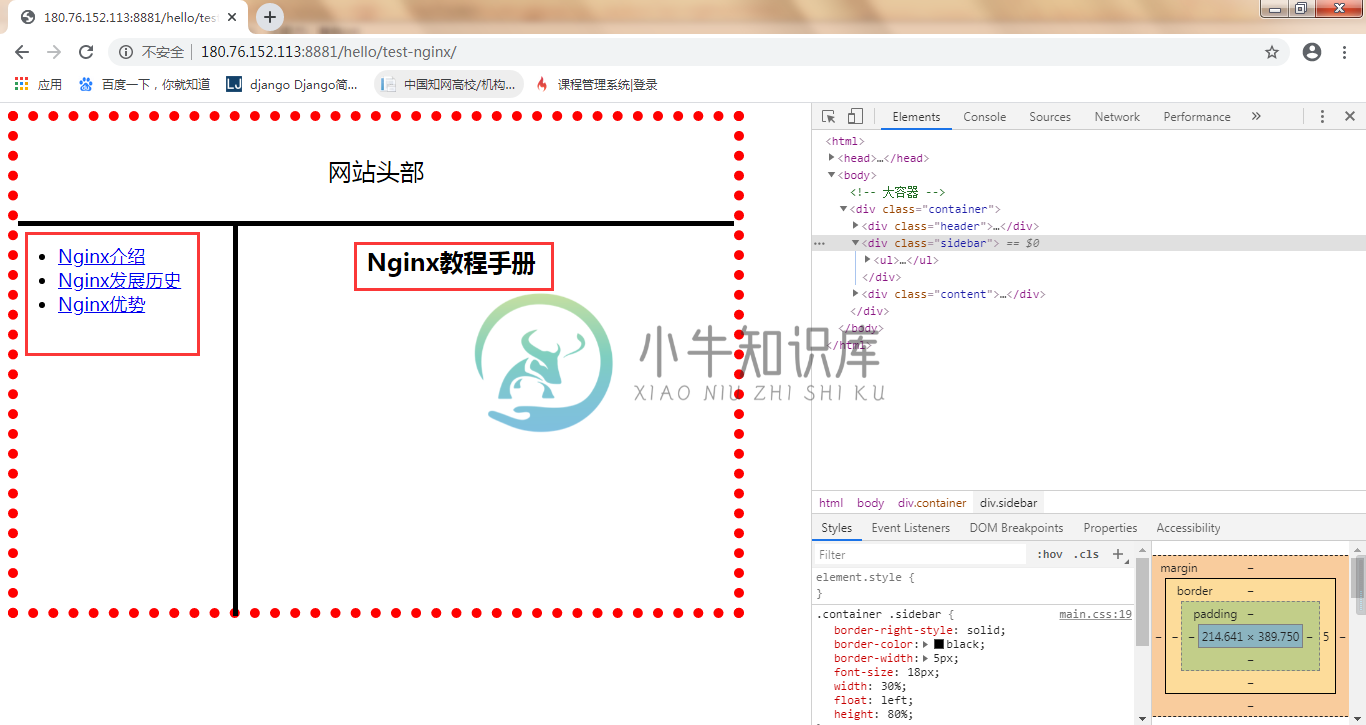Click the width: 30% declaration

[870, 687]
